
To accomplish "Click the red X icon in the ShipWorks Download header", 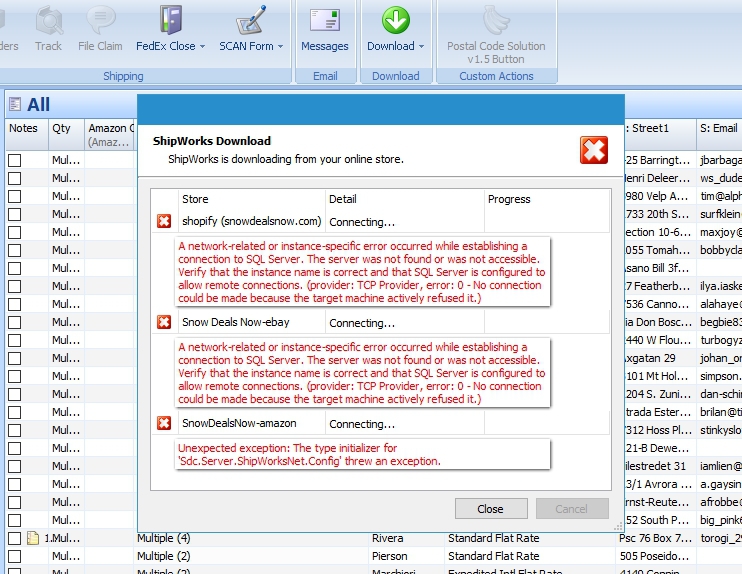I will tap(594, 150).
